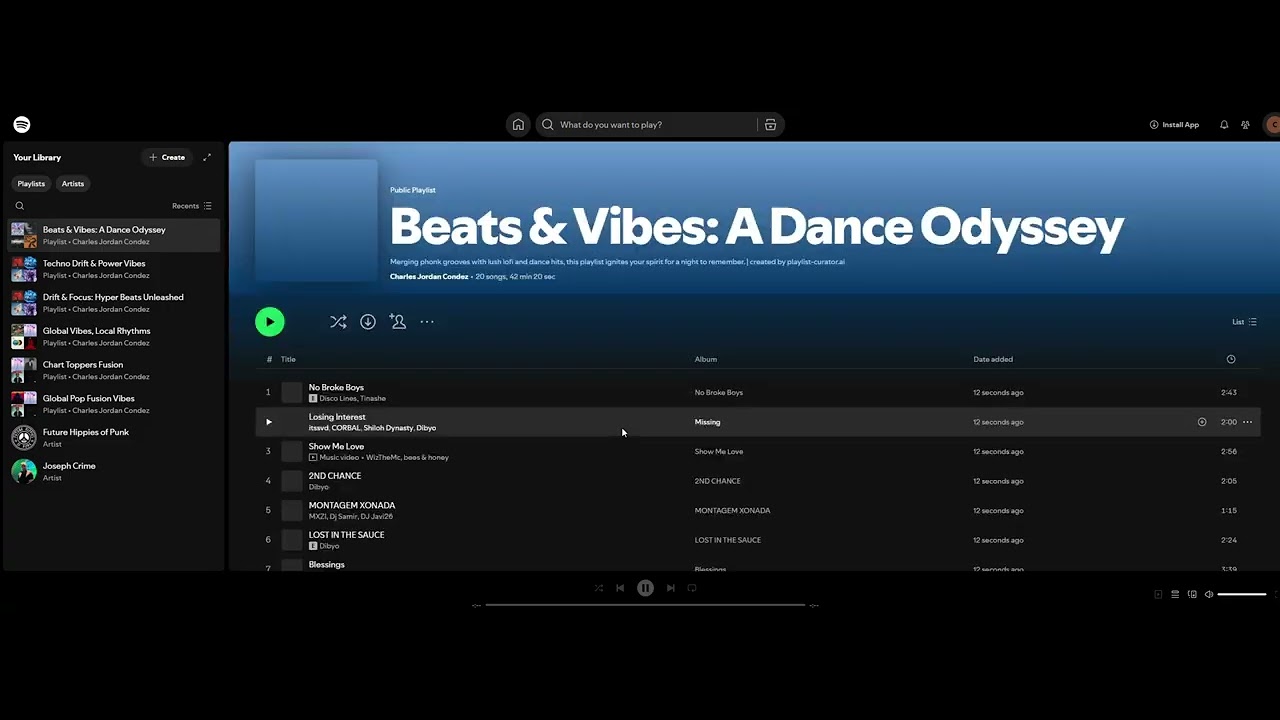Click Install App
Image resolution: width=1280 pixels, height=720 pixels.
click(1174, 125)
